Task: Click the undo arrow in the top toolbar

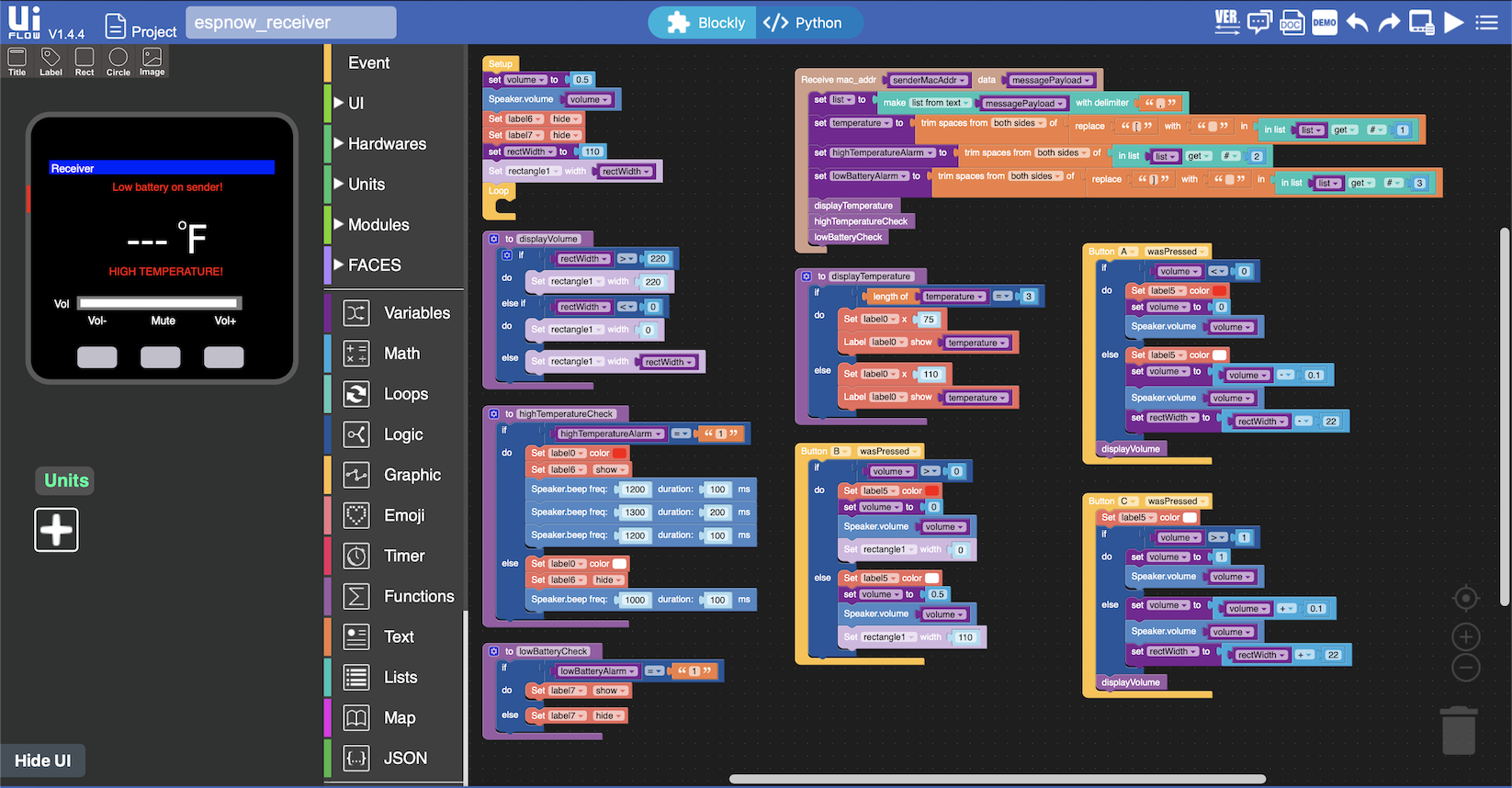Action: [x=1357, y=22]
